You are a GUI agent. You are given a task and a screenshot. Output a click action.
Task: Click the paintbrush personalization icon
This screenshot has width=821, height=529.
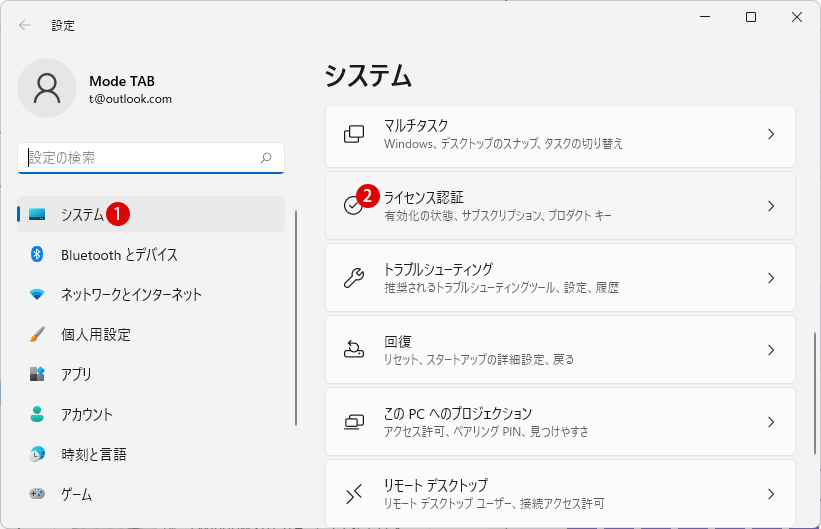[x=37, y=334]
